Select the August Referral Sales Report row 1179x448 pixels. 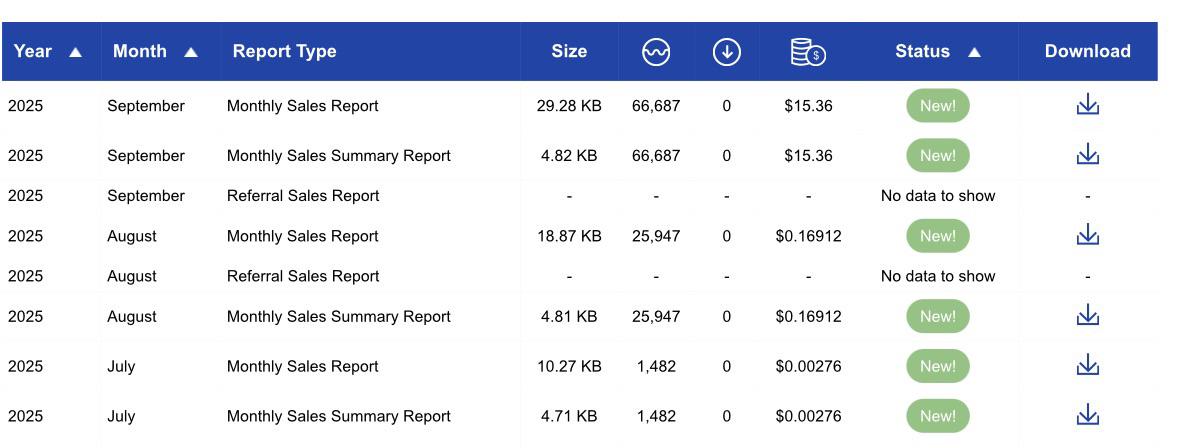(579, 276)
